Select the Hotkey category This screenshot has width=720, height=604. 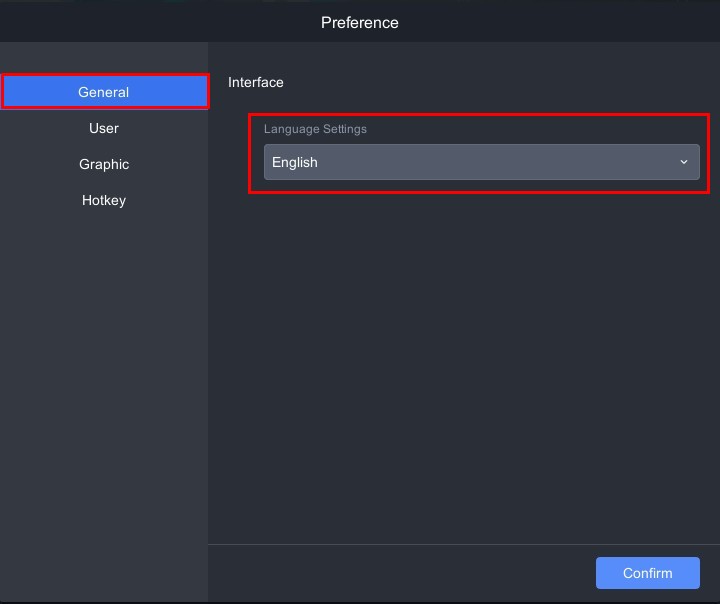pyautogui.click(x=104, y=200)
